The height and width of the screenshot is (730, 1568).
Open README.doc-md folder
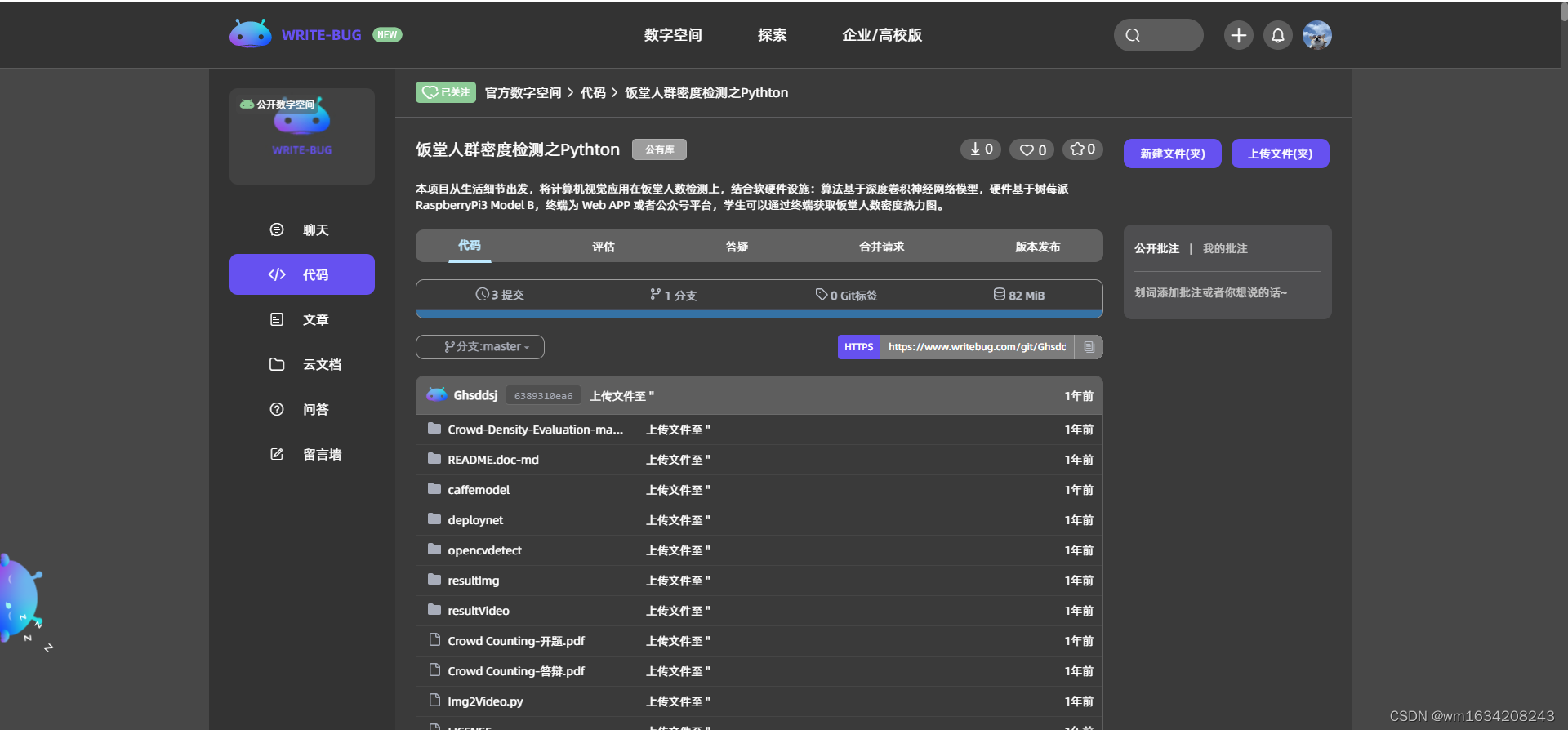tap(493, 460)
